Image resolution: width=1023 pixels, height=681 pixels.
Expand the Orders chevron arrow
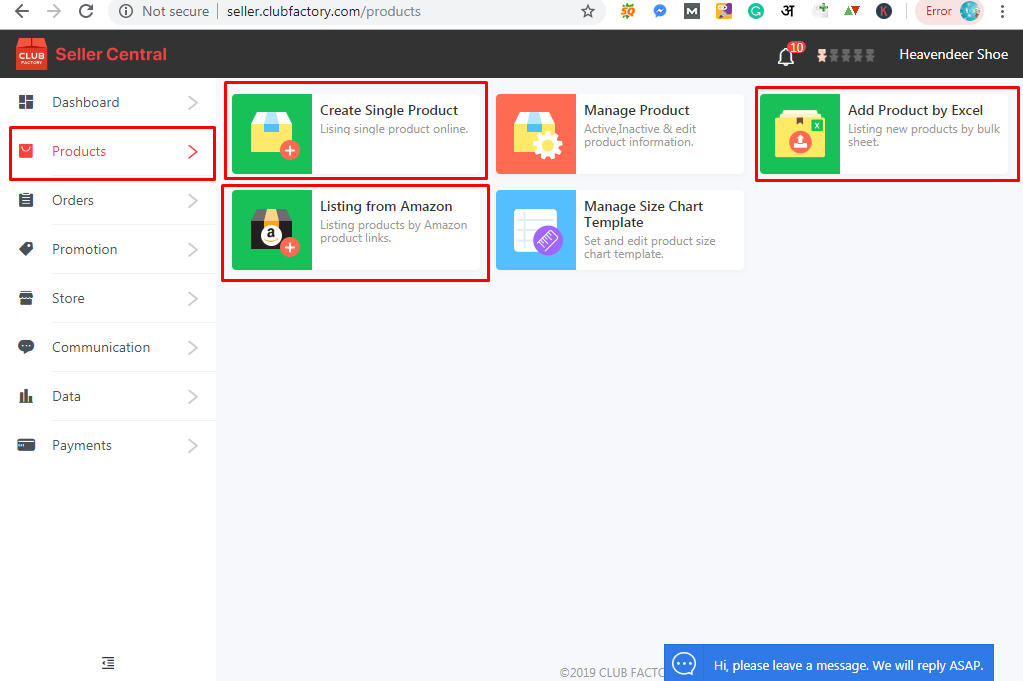click(193, 201)
